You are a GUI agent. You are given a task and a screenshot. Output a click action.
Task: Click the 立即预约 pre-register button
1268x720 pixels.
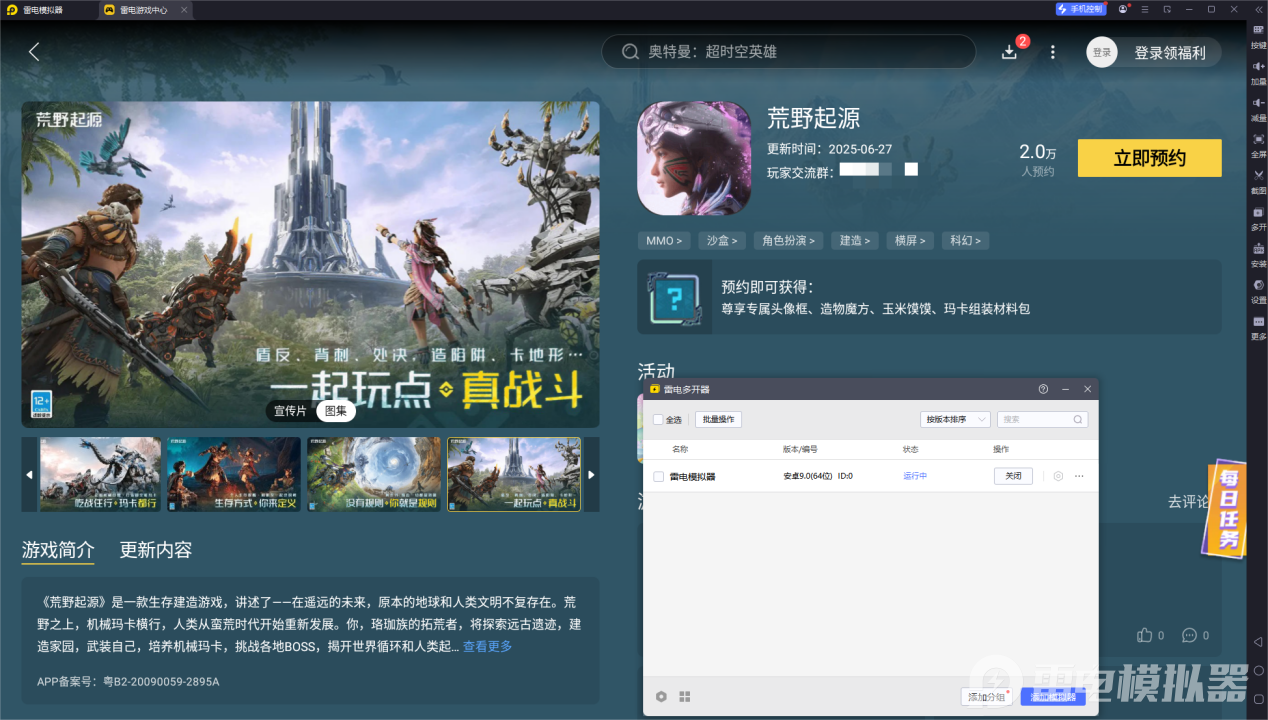coord(1148,158)
